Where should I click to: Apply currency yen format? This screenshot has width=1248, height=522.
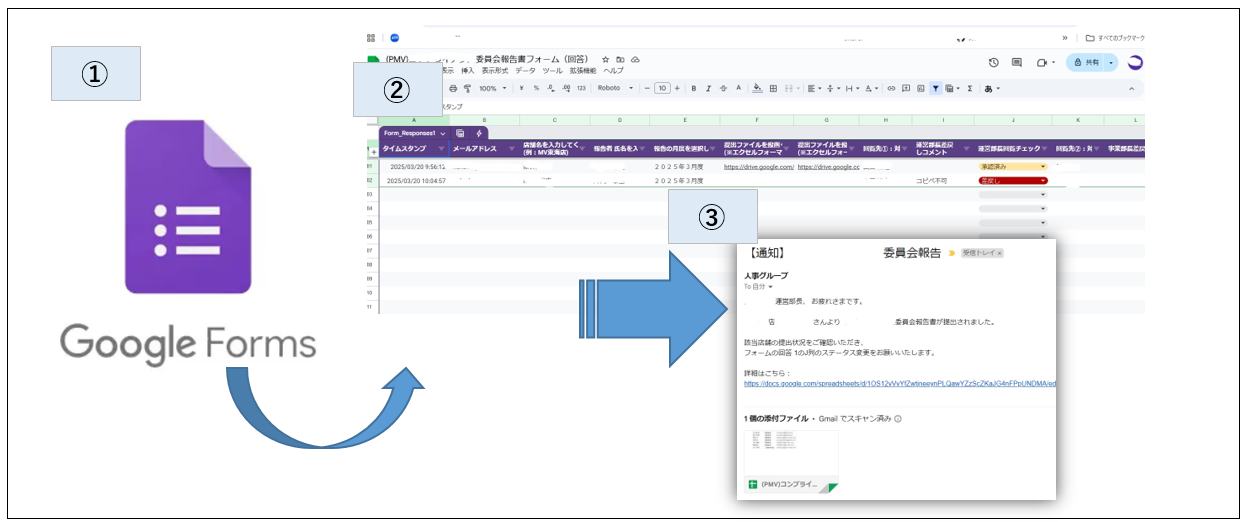pos(522,88)
